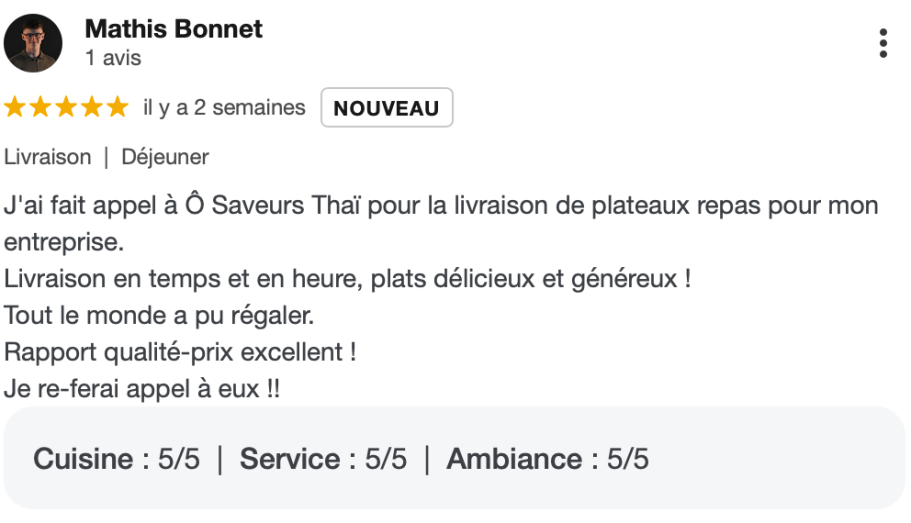Screen dimensions: 911x523
Task: Open the three-dot review options menu
Action: [x=882, y=44]
